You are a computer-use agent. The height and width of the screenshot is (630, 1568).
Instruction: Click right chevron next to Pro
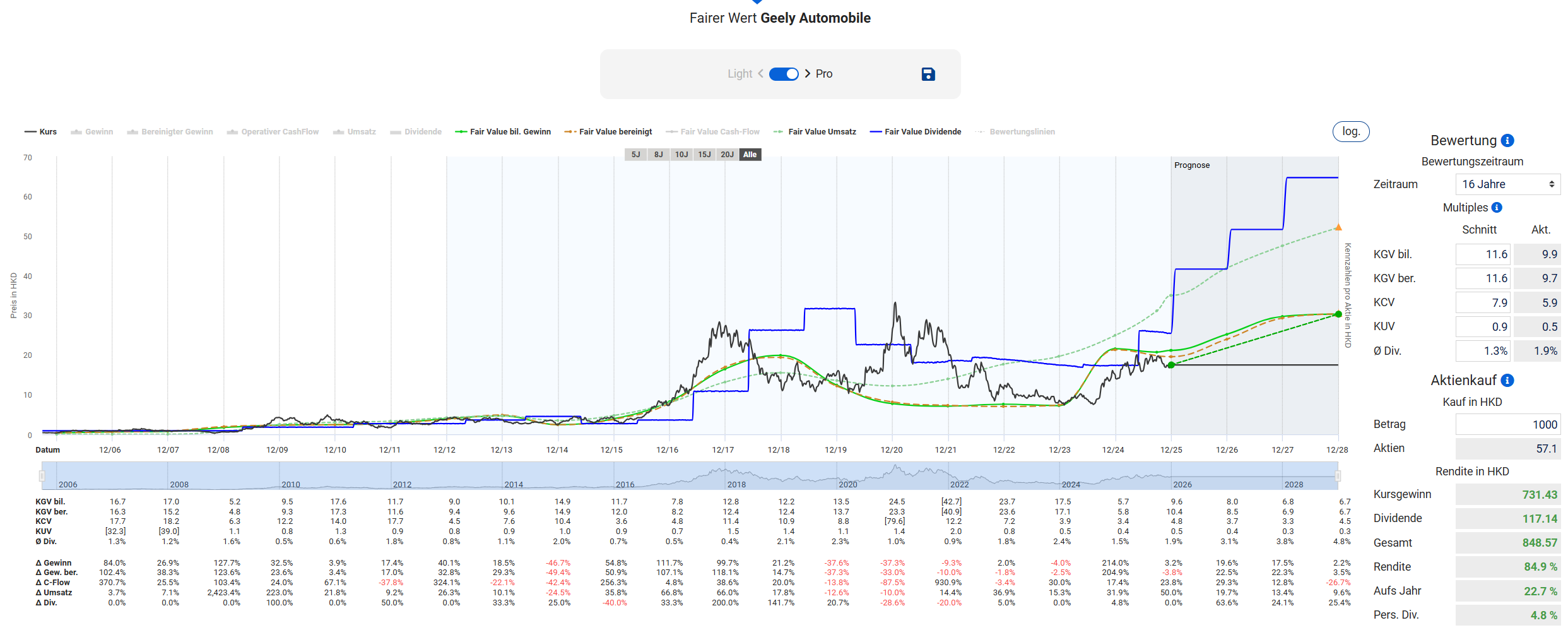tap(808, 74)
